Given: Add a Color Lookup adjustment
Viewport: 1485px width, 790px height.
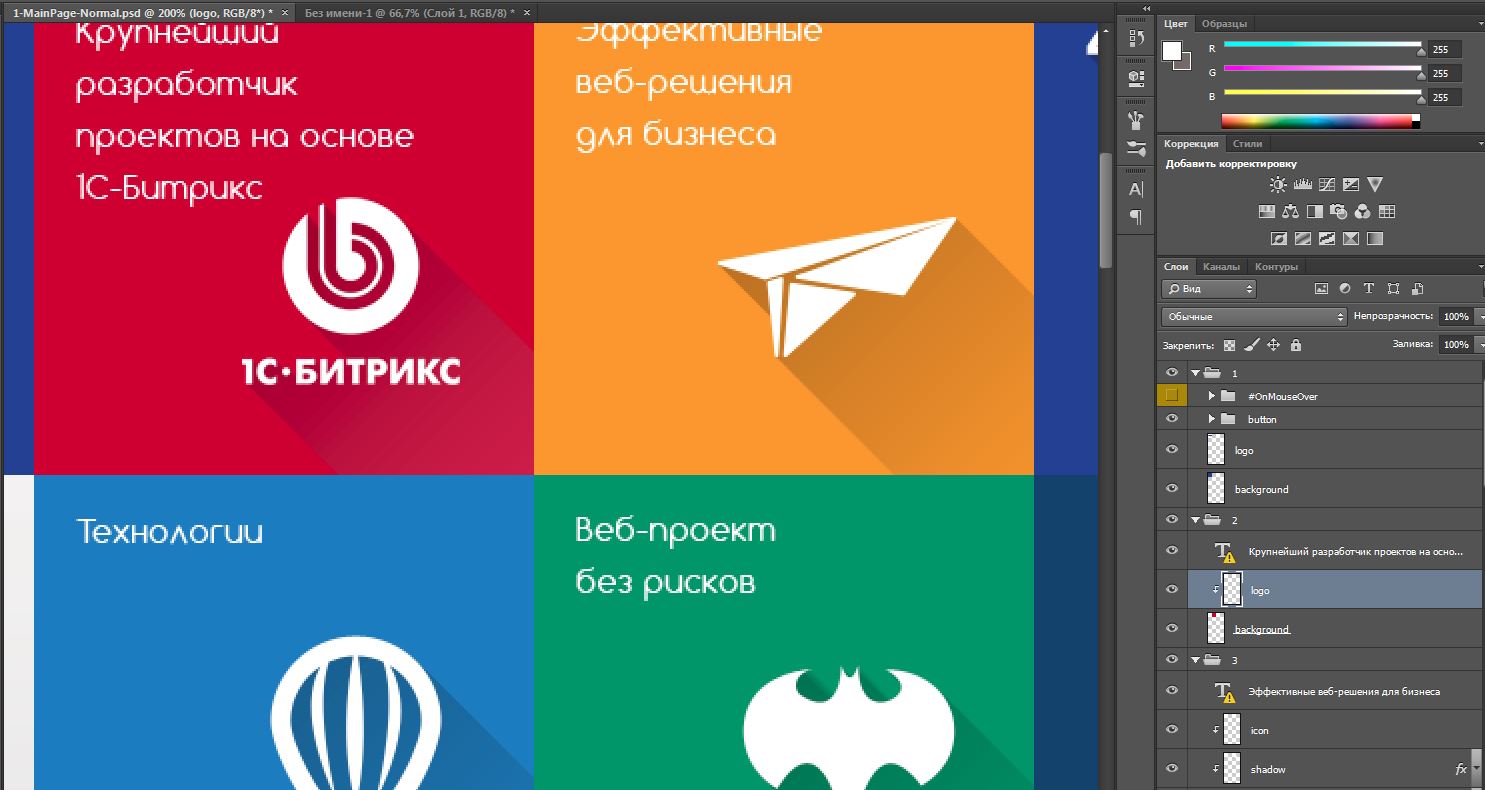Looking at the screenshot, I should (x=1386, y=212).
